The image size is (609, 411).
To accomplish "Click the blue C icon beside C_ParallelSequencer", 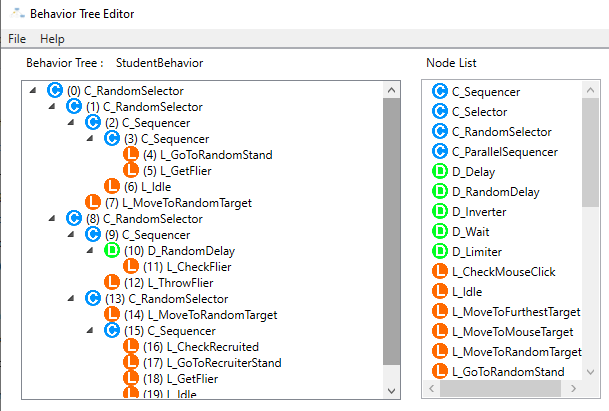I will [x=439, y=152].
